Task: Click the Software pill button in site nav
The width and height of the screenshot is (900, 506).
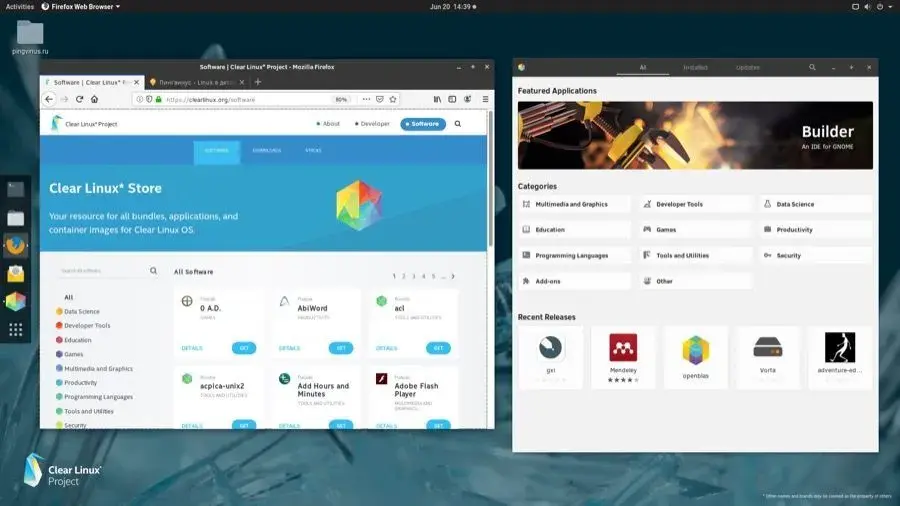Action: click(423, 123)
